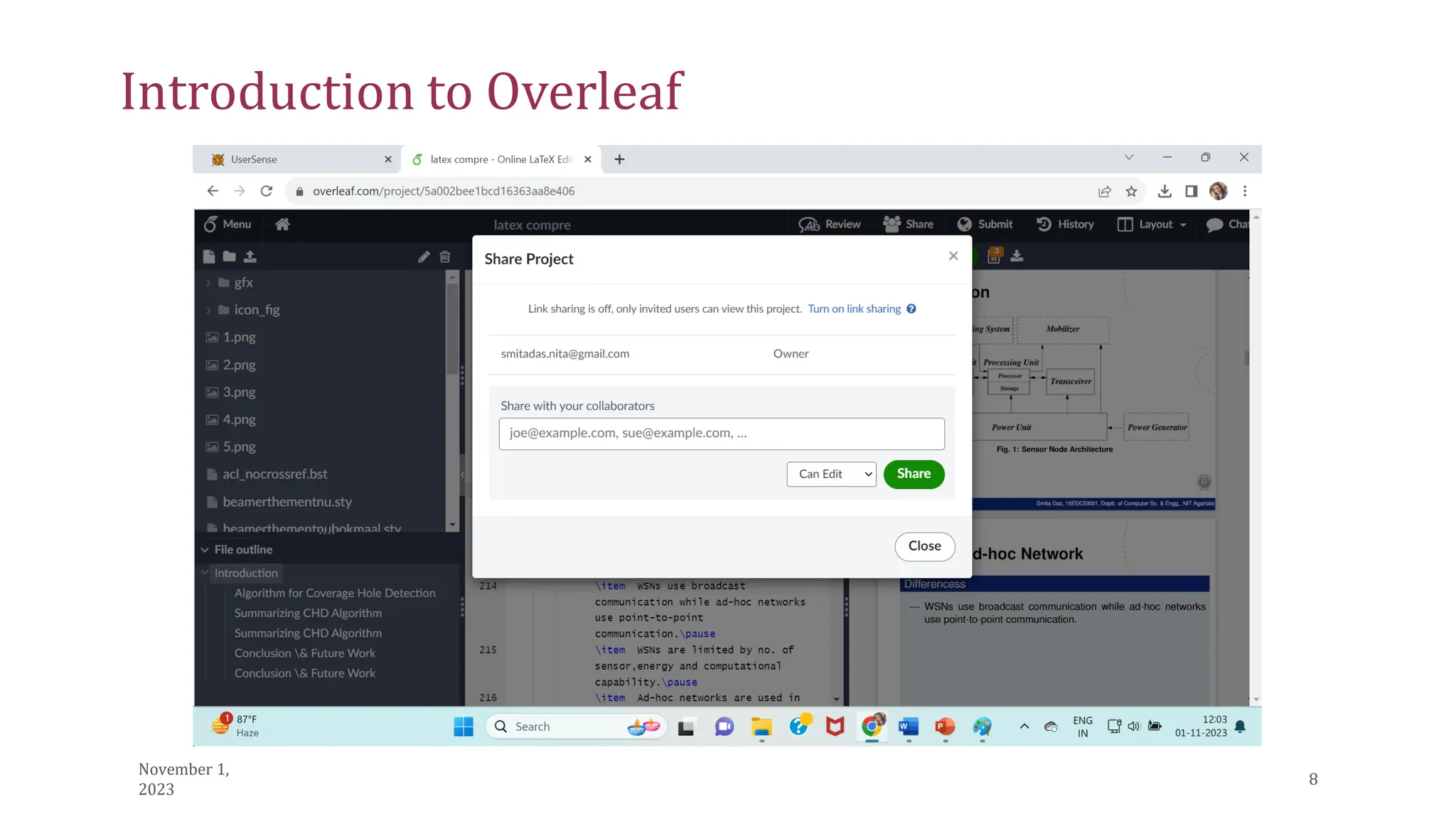Image resolution: width=1456 pixels, height=819 pixels.
Task: Collapse Introduction outline entry
Action: click(205, 573)
